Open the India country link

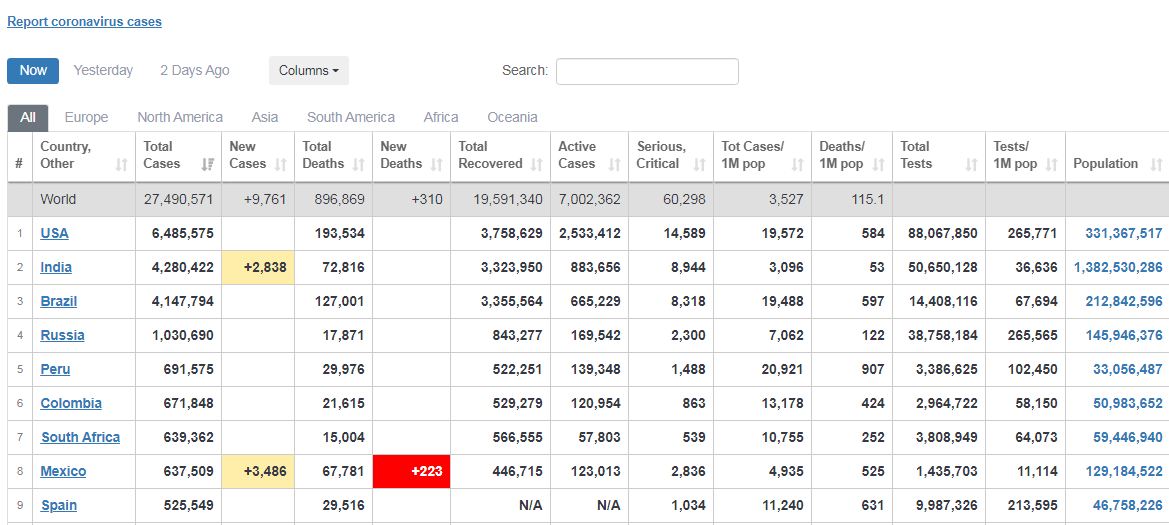(x=56, y=268)
